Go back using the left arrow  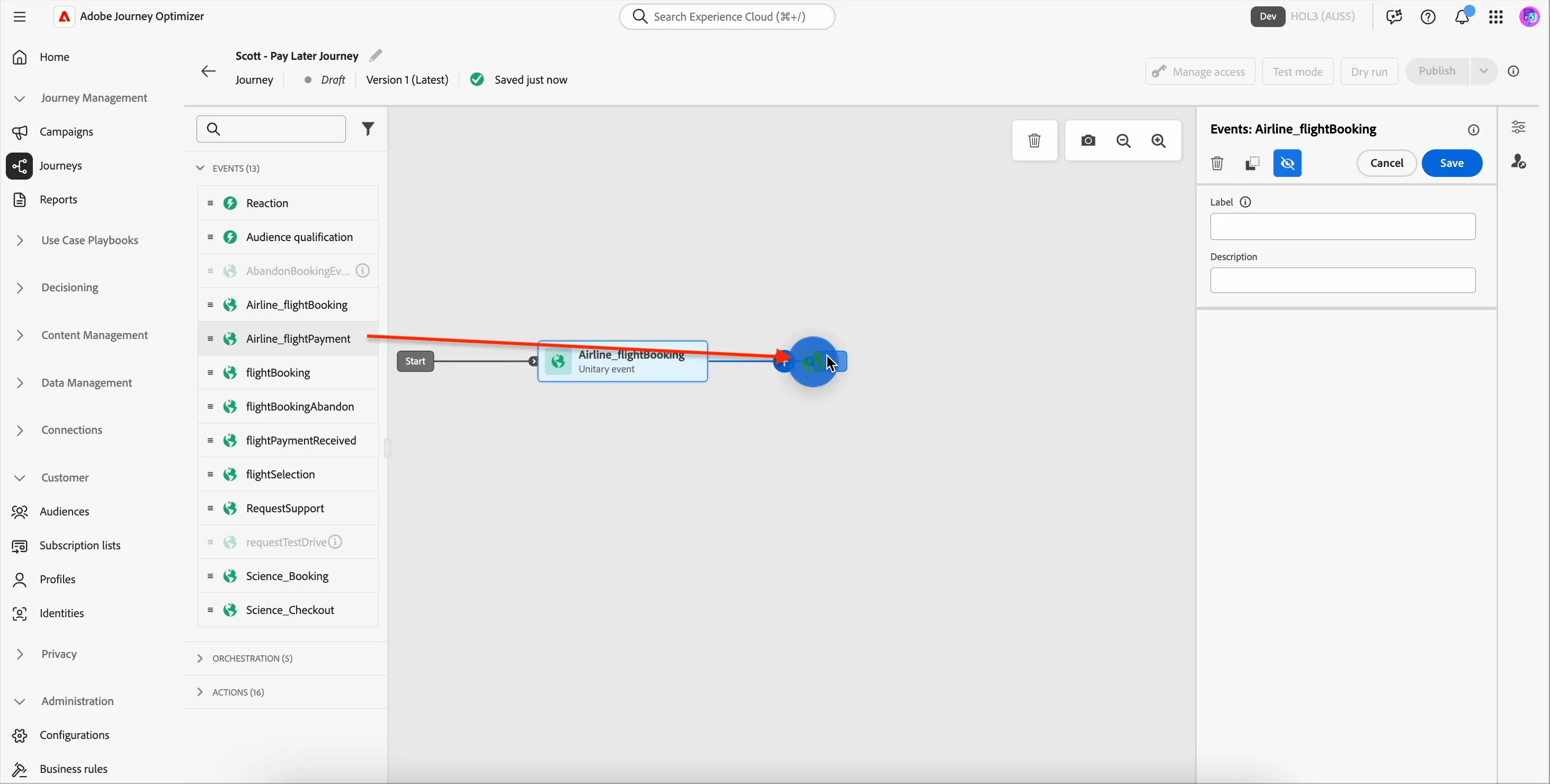click(x=208, y=72)
